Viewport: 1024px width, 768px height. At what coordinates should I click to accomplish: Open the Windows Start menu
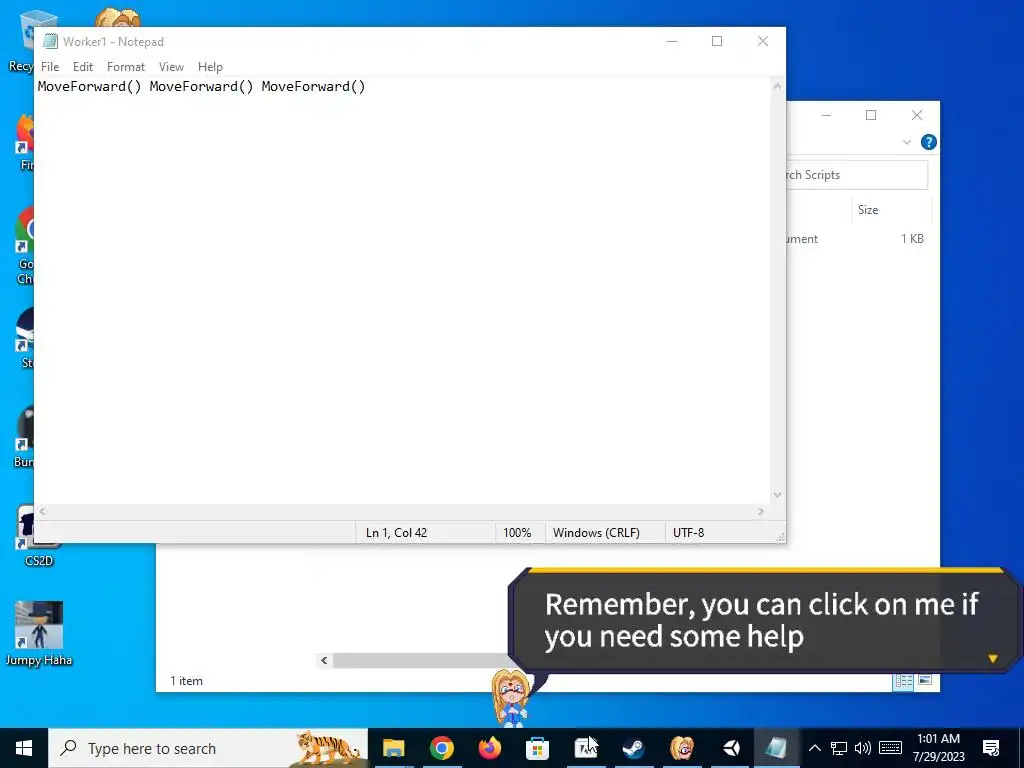[24, 748]
